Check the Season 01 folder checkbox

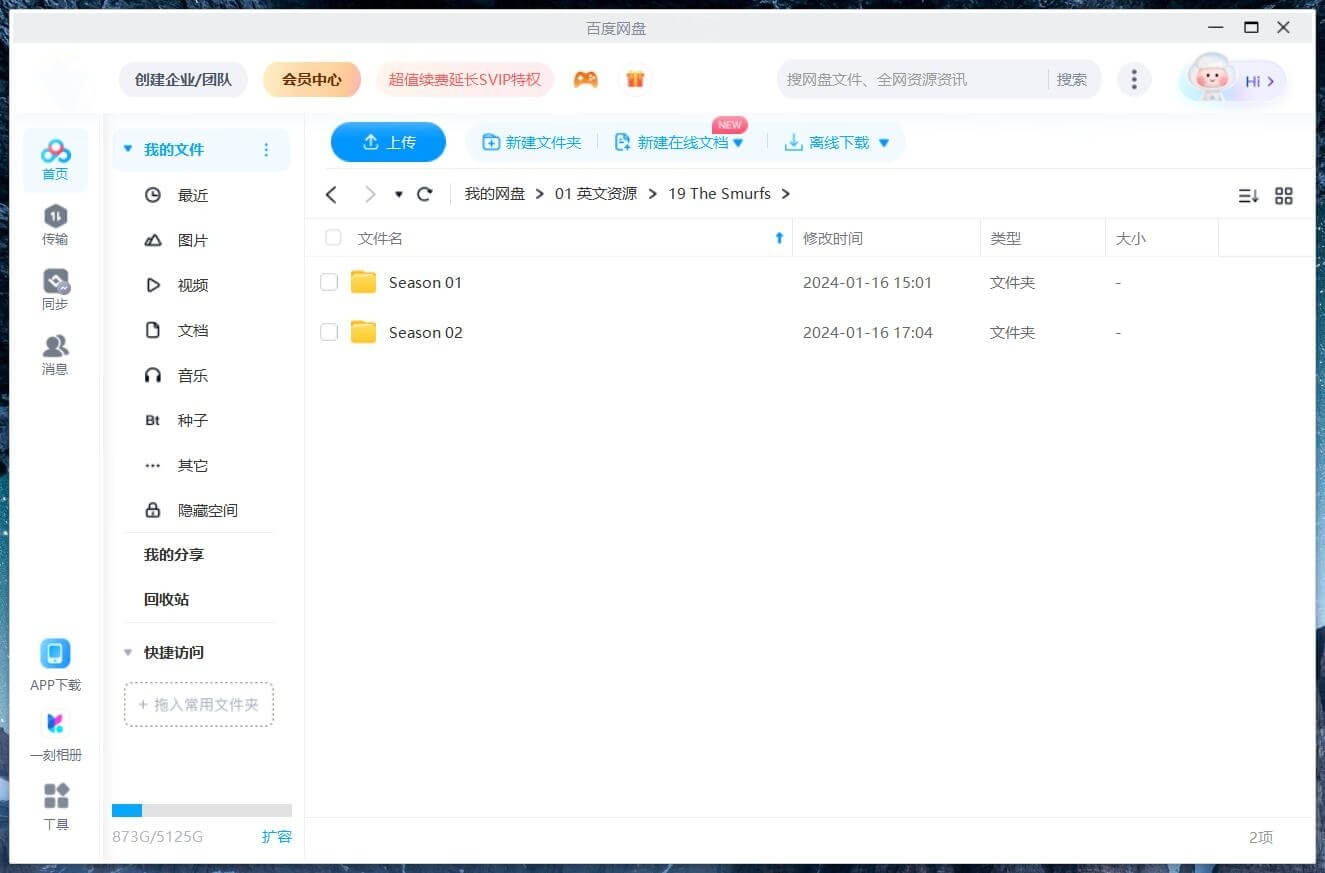coord(329,282)
